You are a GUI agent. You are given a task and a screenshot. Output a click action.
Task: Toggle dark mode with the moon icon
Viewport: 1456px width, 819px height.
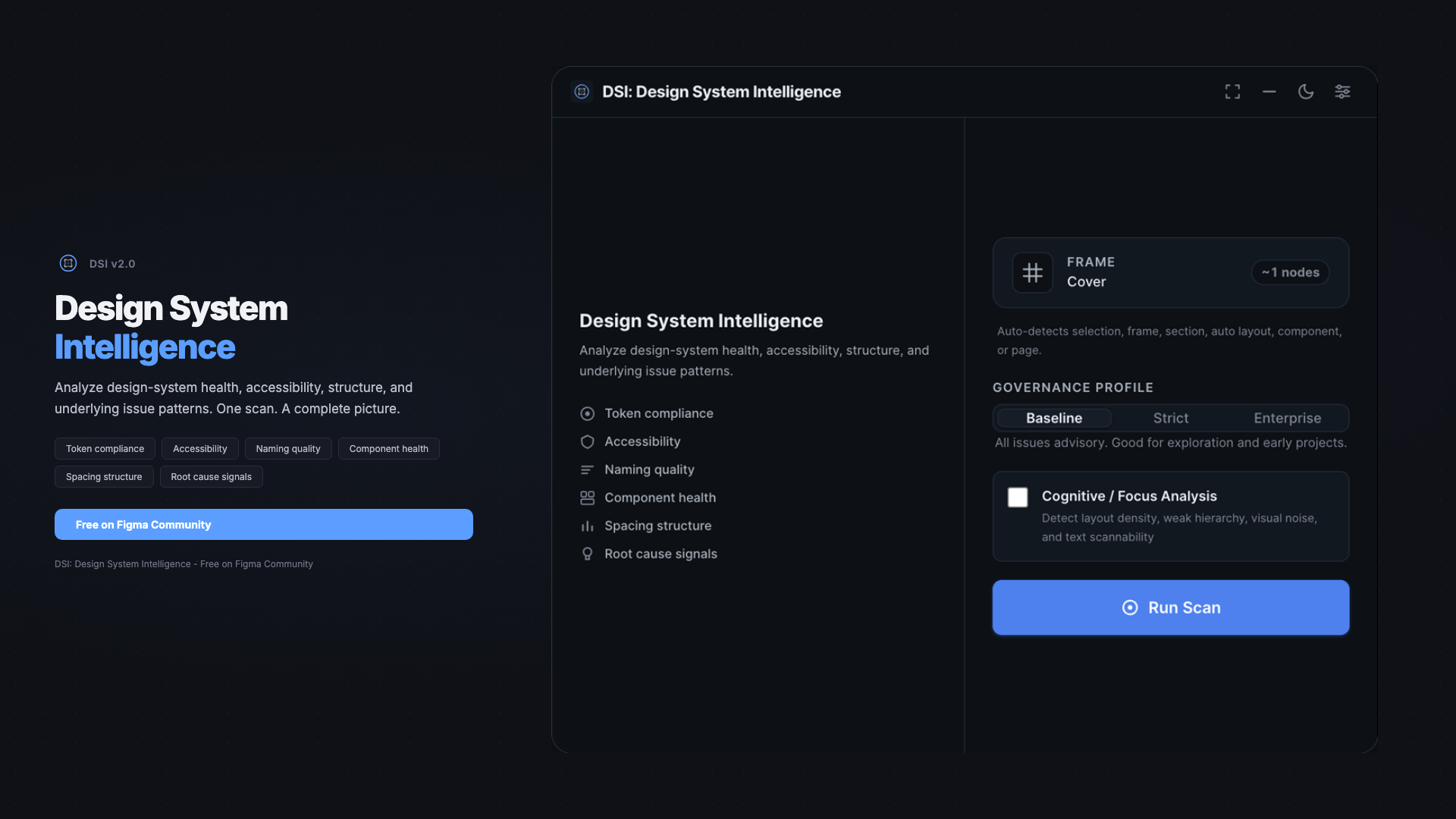click(x=1306, y=91)
